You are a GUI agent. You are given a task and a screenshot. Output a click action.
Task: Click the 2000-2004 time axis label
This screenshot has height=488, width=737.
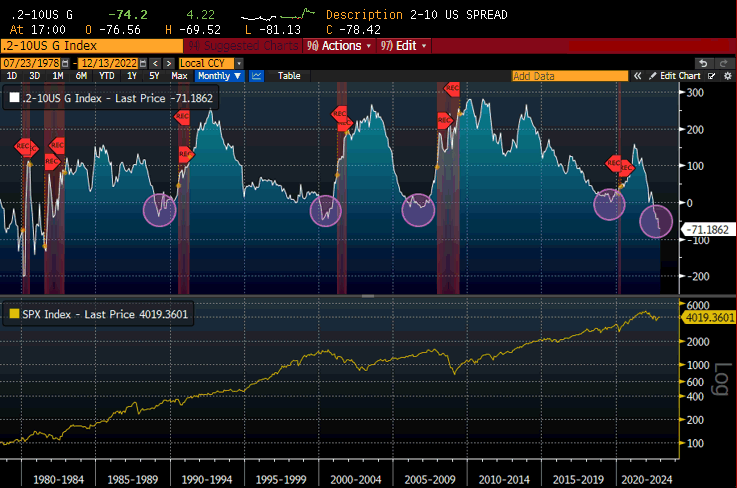(x=355, y=480)
